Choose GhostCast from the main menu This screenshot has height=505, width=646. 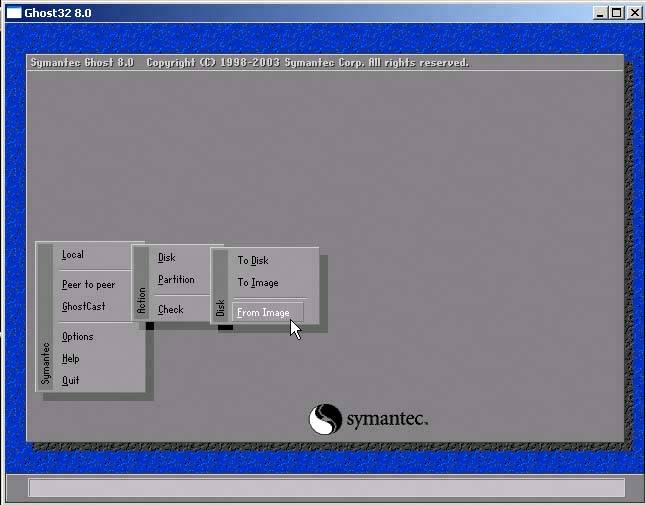(83, 307)
